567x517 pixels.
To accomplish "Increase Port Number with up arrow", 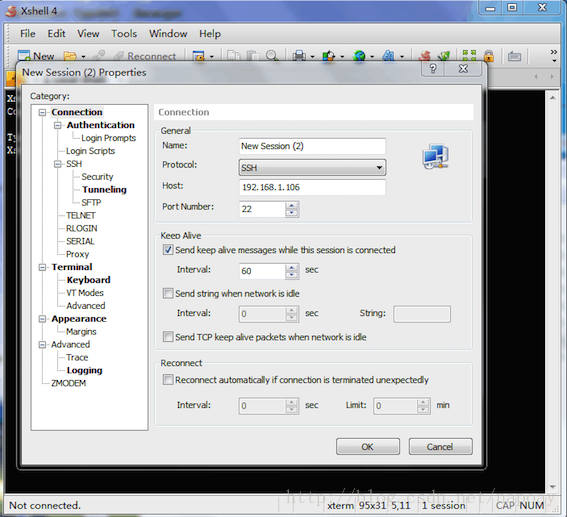I will pos(291,205).
